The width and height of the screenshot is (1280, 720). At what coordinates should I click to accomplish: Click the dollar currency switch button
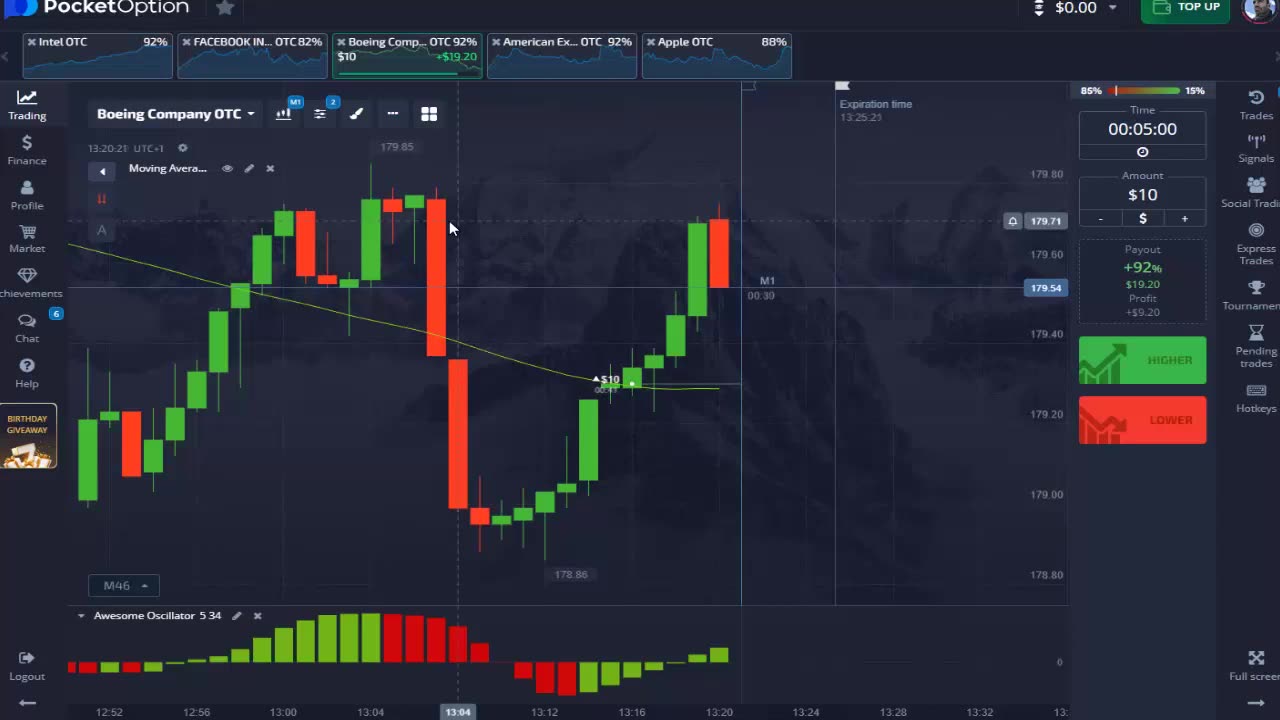tap(1142, 218)
